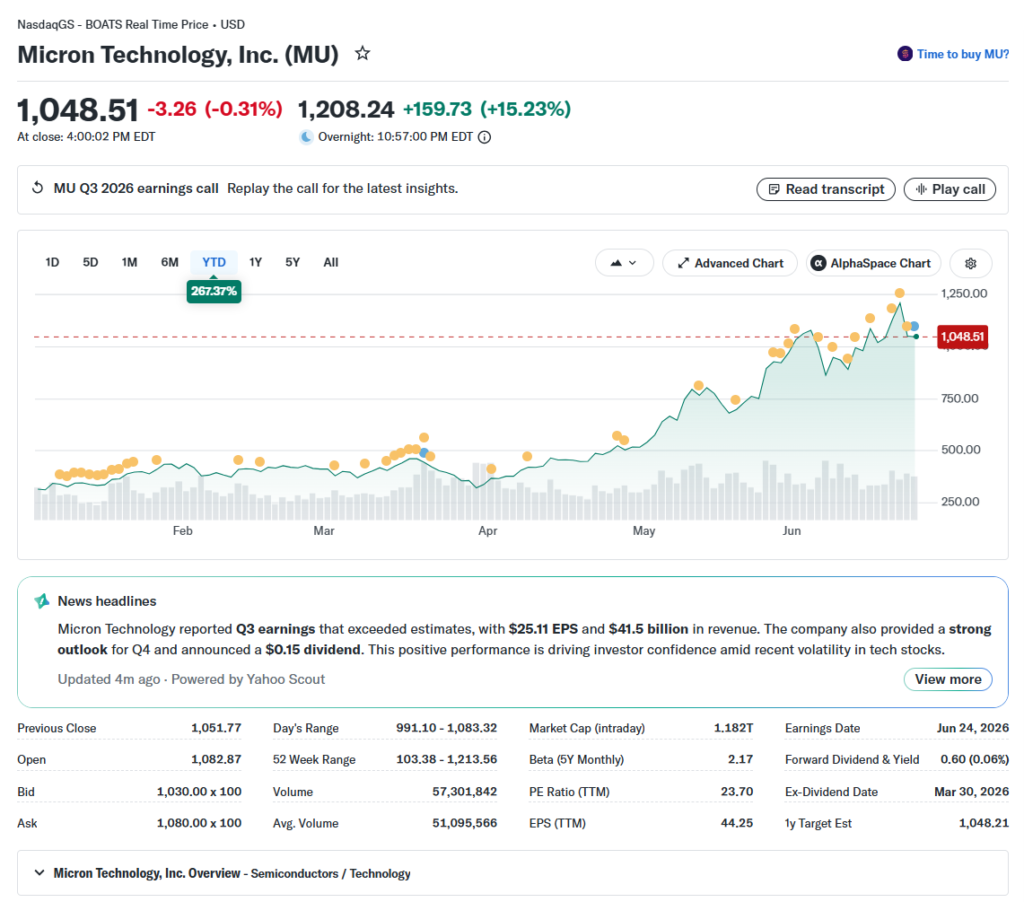Select Previous Close value 1,051.77
This screenshot has height=902, width=1024.
(x=216, y=728)
